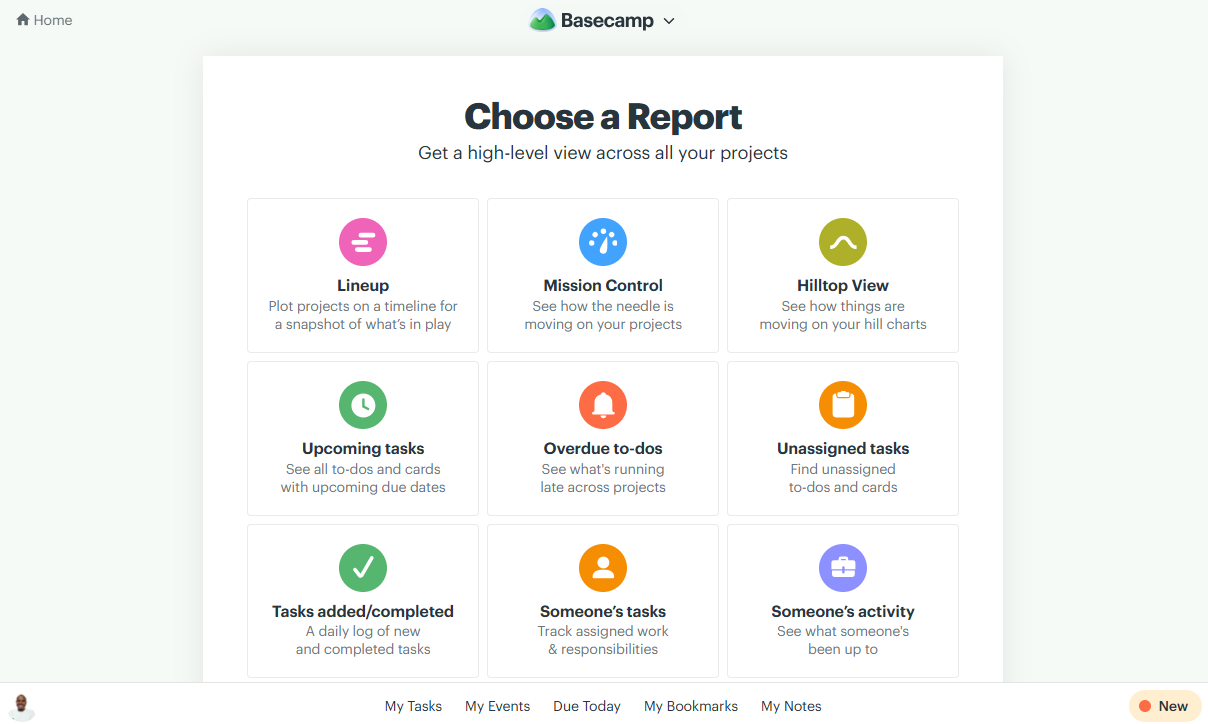1208x724 pixels.
Task: Open the user avatar in bottom bar
Action: tap(22, 706)
